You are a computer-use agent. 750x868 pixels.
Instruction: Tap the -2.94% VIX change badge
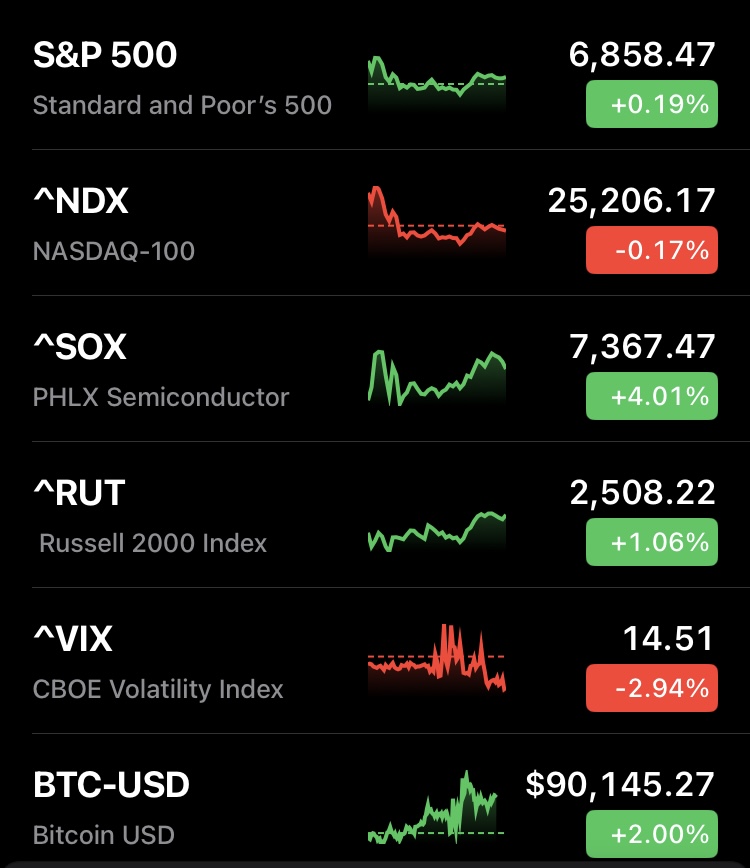click(x=651, y=688)
